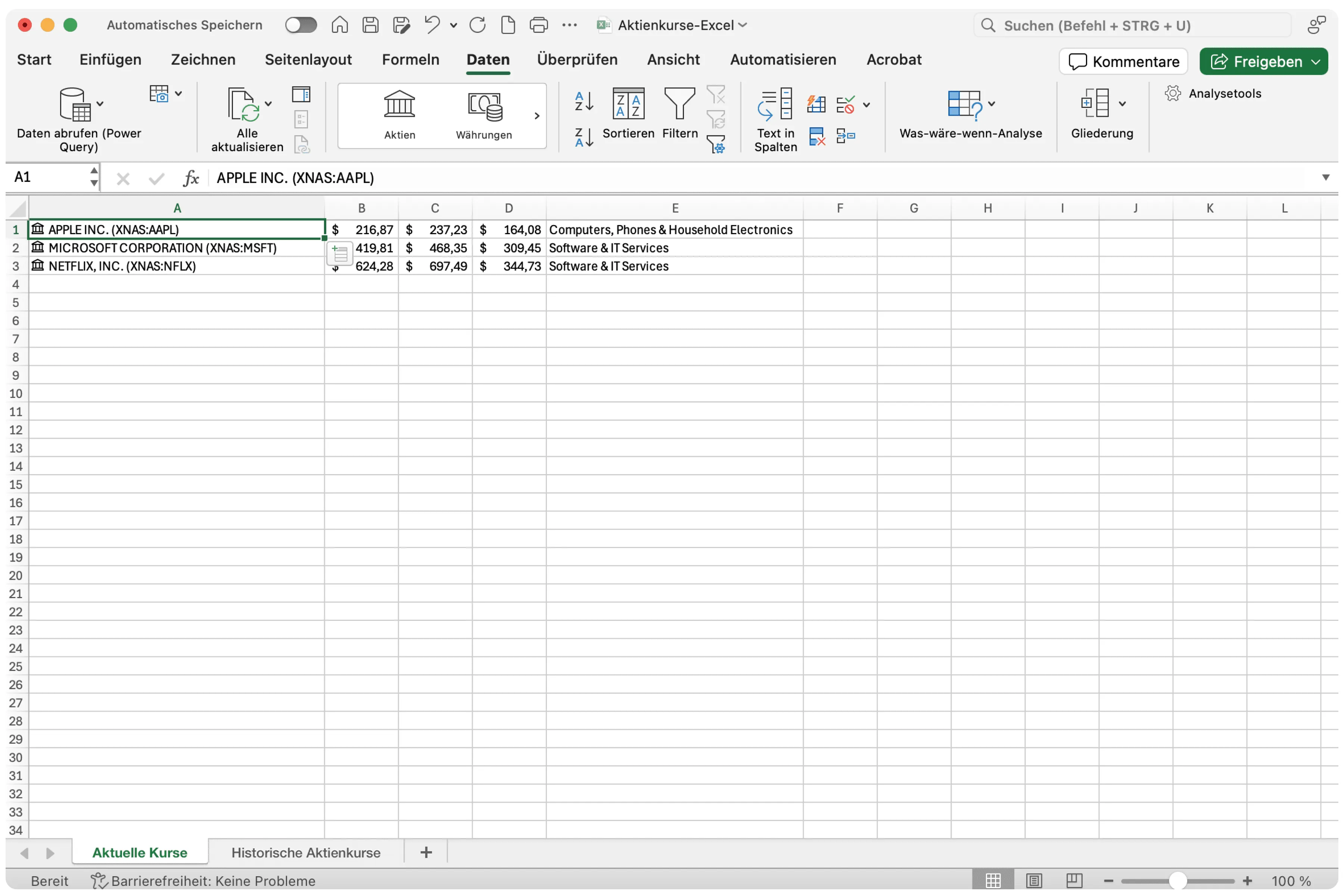Sort ascending with the A-Z icon
Image resolution: width=1344 pixels, height=896 pixels.
(584, 101)
